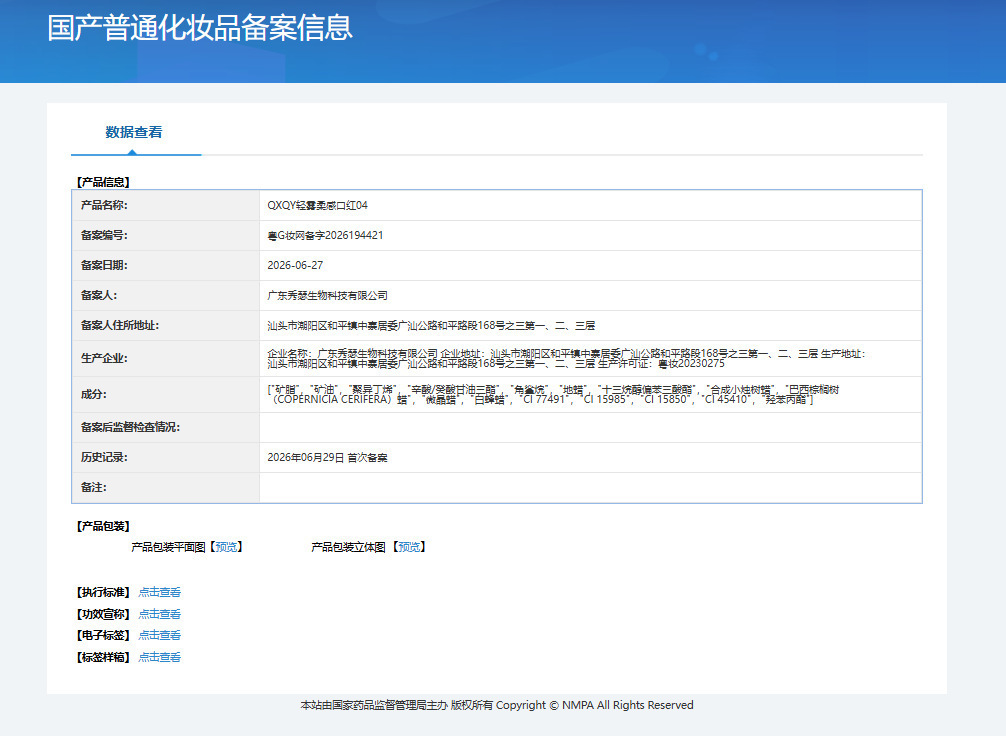Image resolution: width=1006 pixels, height=736 pixels.
Task: Click filer name 广东秀瑟生物科技有限公司
Action: (327, 295)
